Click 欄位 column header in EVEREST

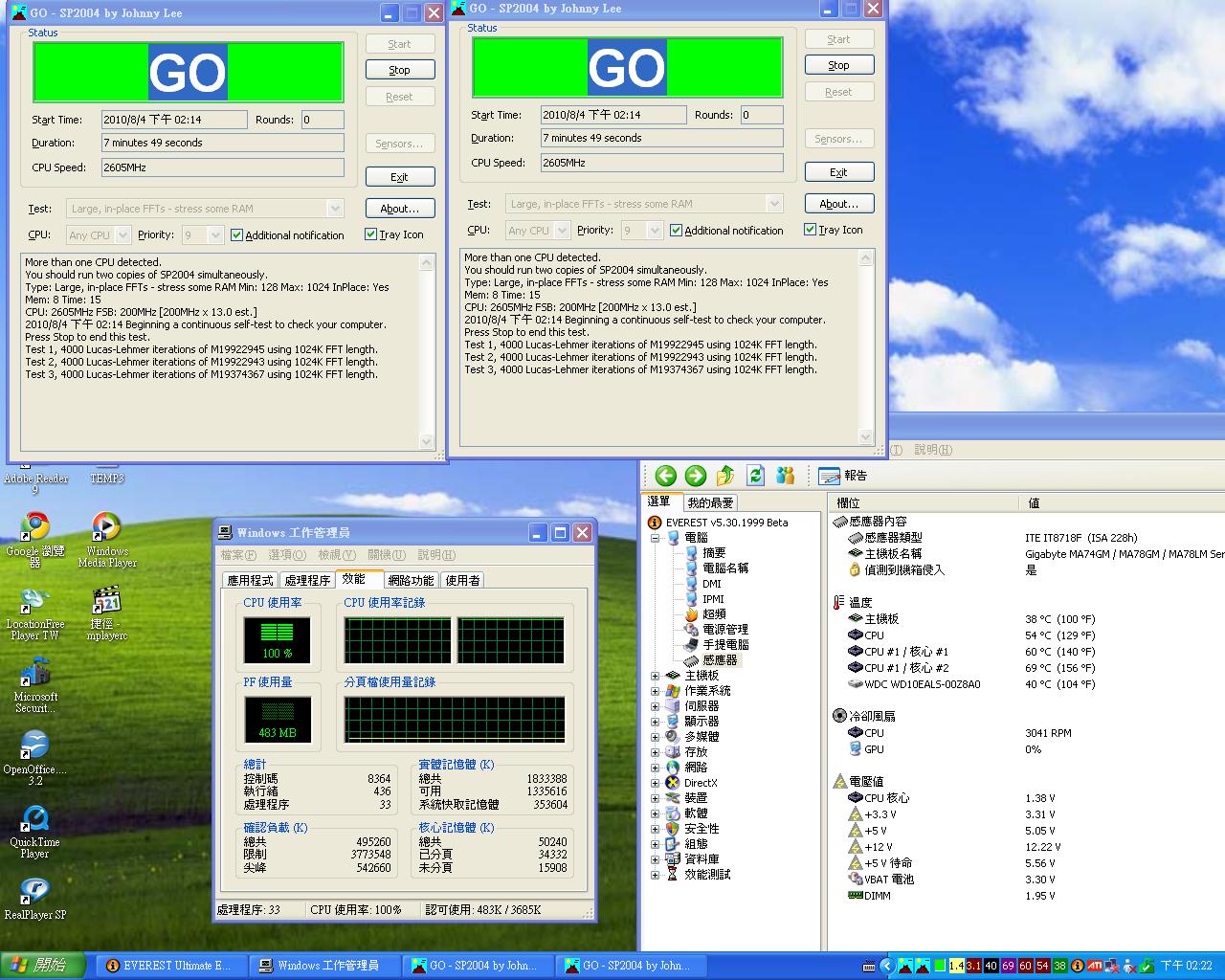923,502
